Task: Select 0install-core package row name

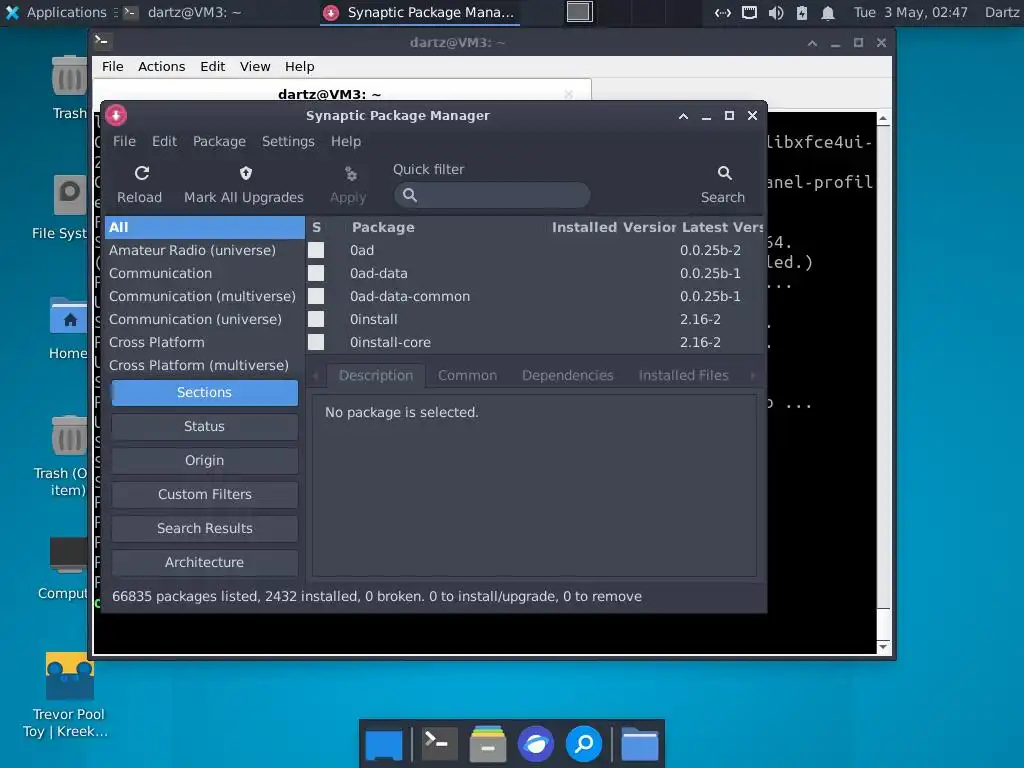Action: pyautogui.click(x=390, y=342)
